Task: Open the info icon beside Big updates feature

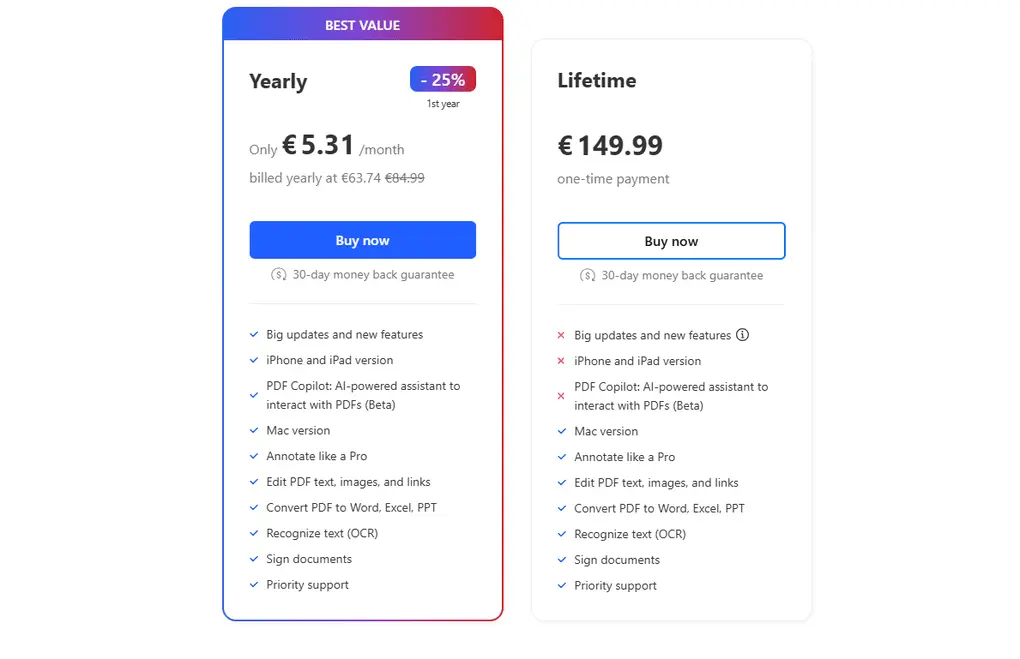Action: click(742, 334)
